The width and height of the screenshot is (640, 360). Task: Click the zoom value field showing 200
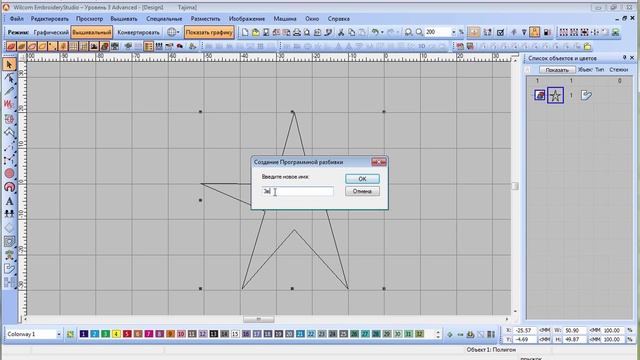pos(438,32)
